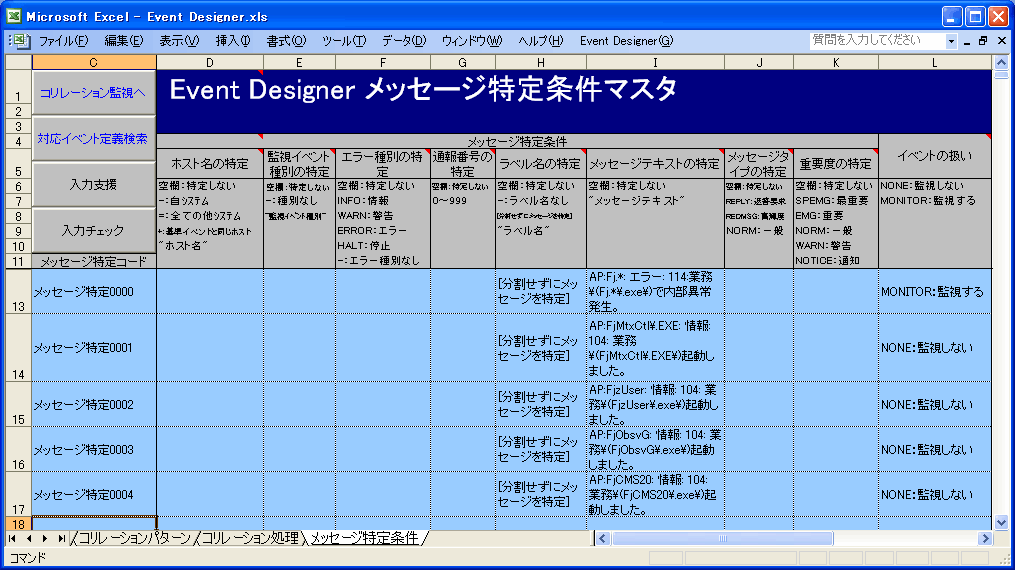Click the 対応イベント定義検索 button
The width and height of the screenshot is (1015, 570).
click(x=93, y=138)
